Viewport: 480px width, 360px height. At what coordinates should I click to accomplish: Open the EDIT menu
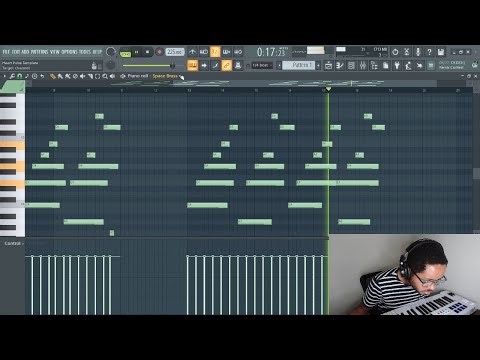pos(16,52)
